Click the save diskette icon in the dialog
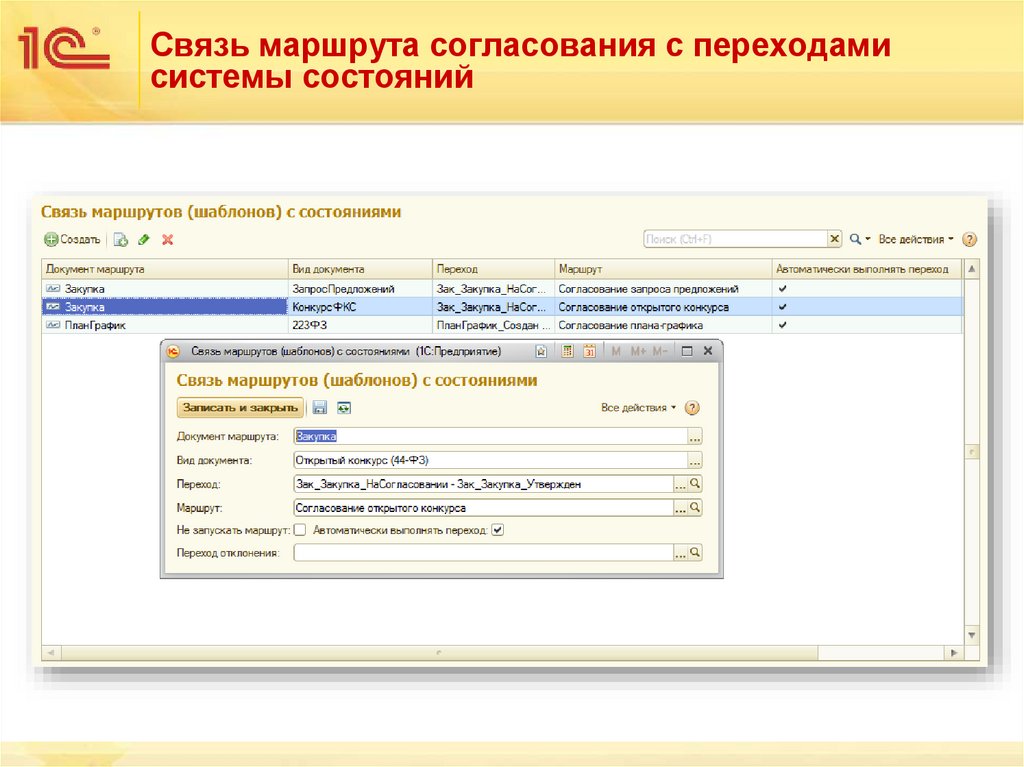The image size is (1024, 767). pyautogui.click(x=318, y=407)
